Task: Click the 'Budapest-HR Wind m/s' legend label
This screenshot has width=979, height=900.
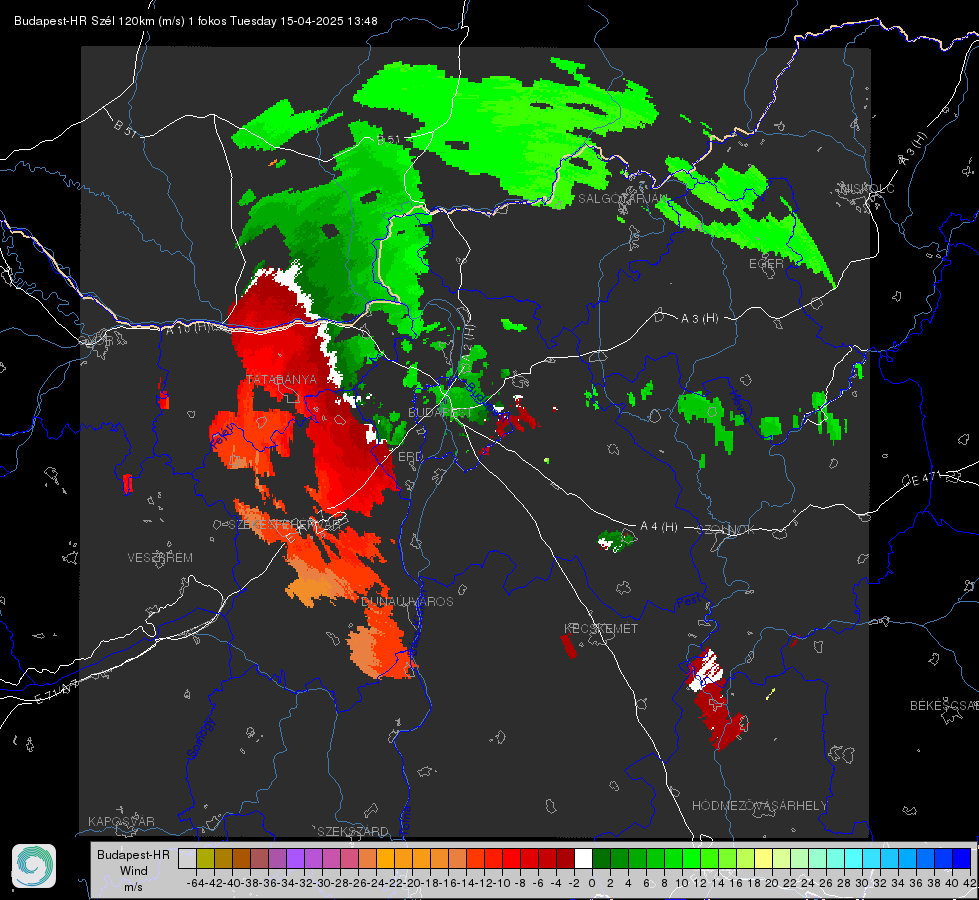Action: click(x=134, y=871)
